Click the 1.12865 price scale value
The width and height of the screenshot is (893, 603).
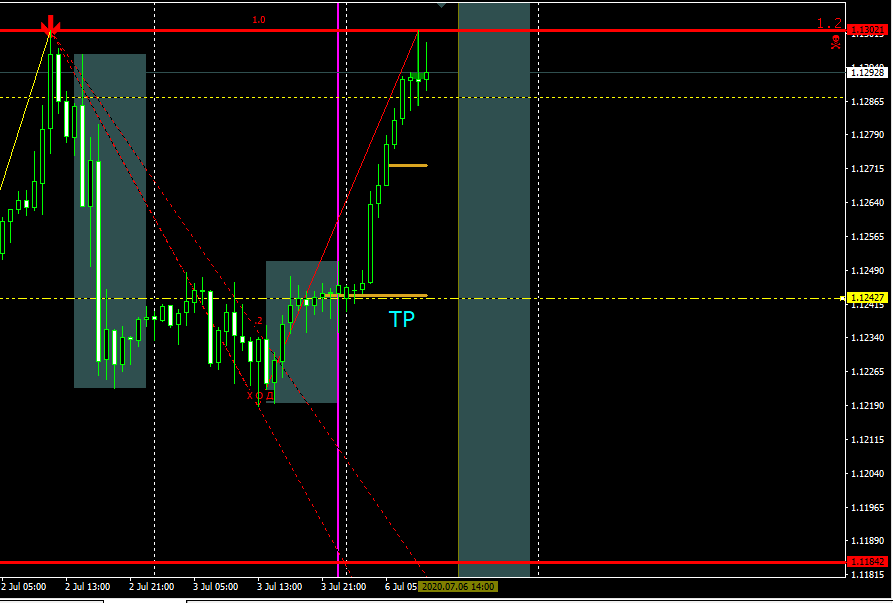pyautogui.click(x=867, y=102)
